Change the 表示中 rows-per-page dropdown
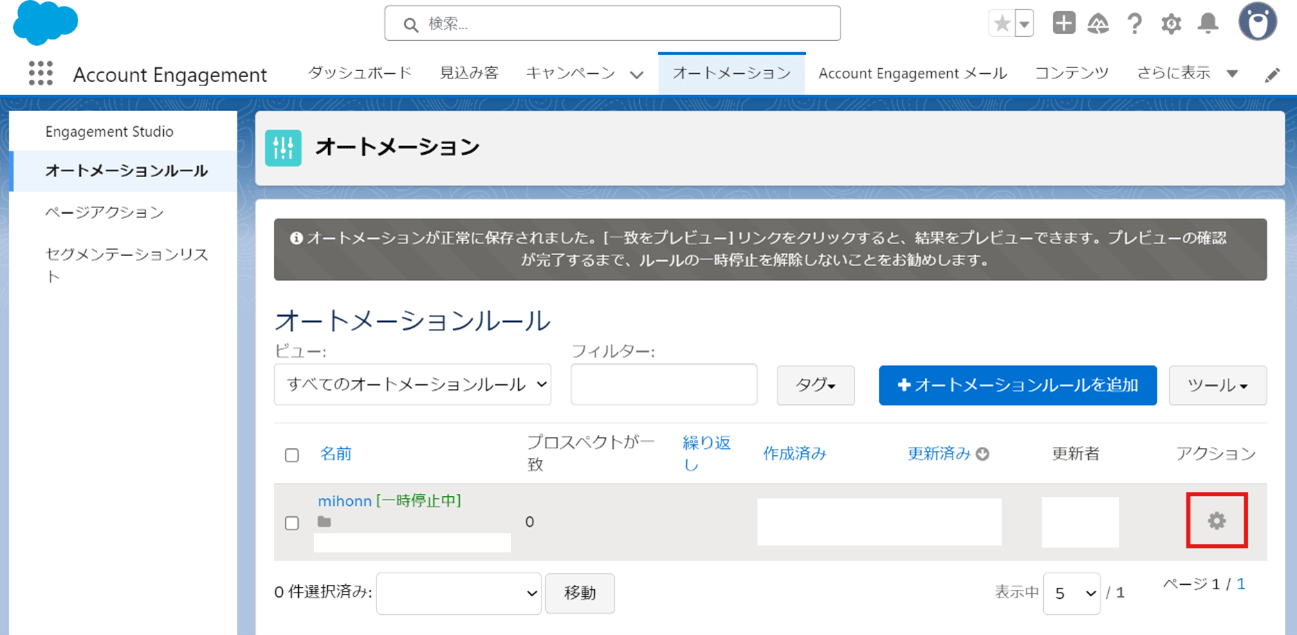 [1071, 593]
